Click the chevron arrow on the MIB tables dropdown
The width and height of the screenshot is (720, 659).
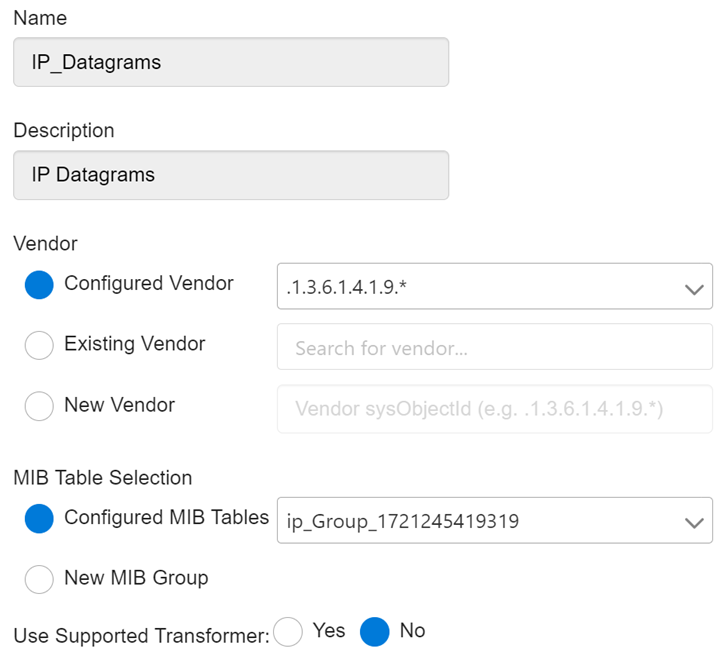(693, 523)
